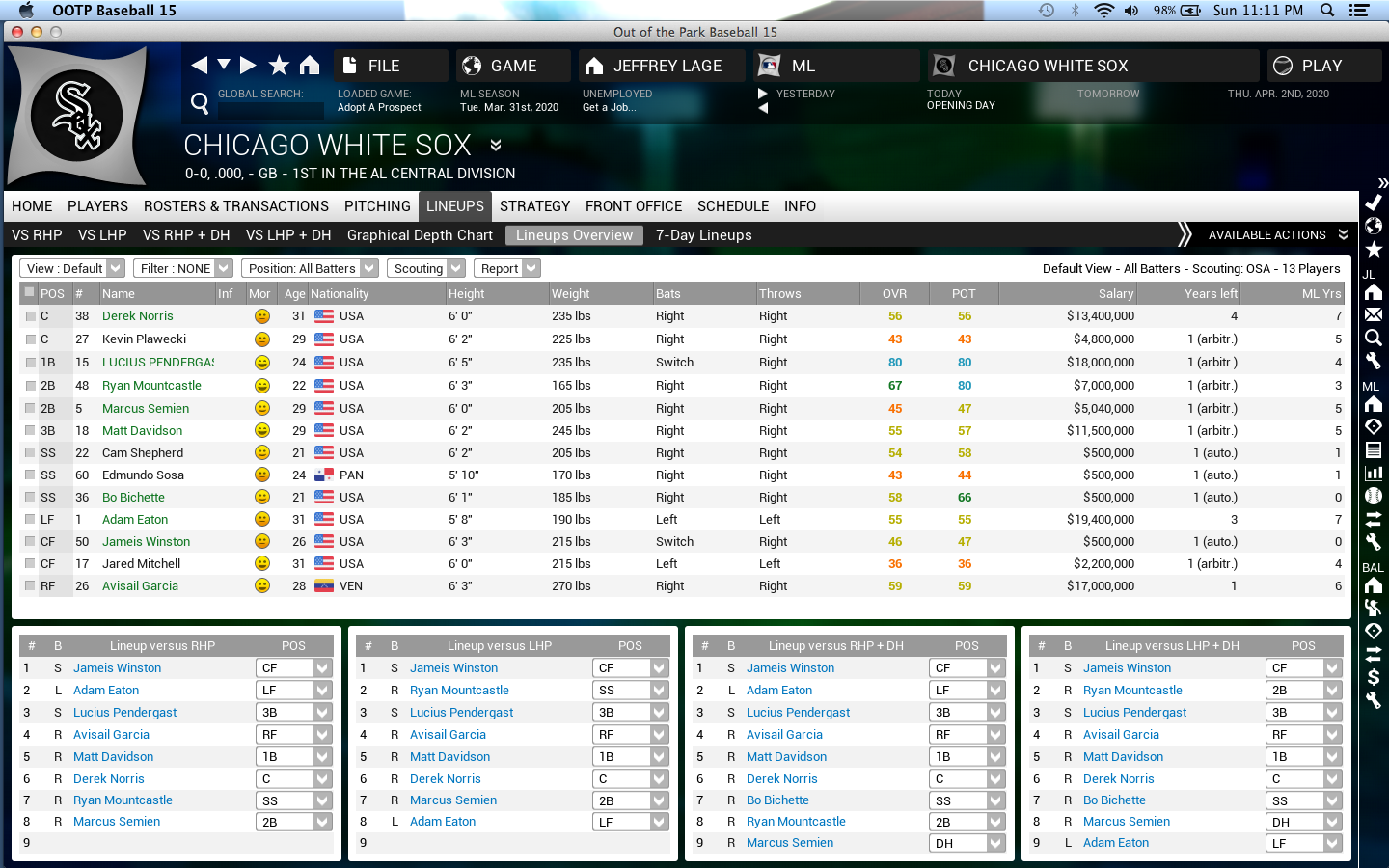Click the Global Search input field
This screenshot has height=868, width=1389.
270,111
